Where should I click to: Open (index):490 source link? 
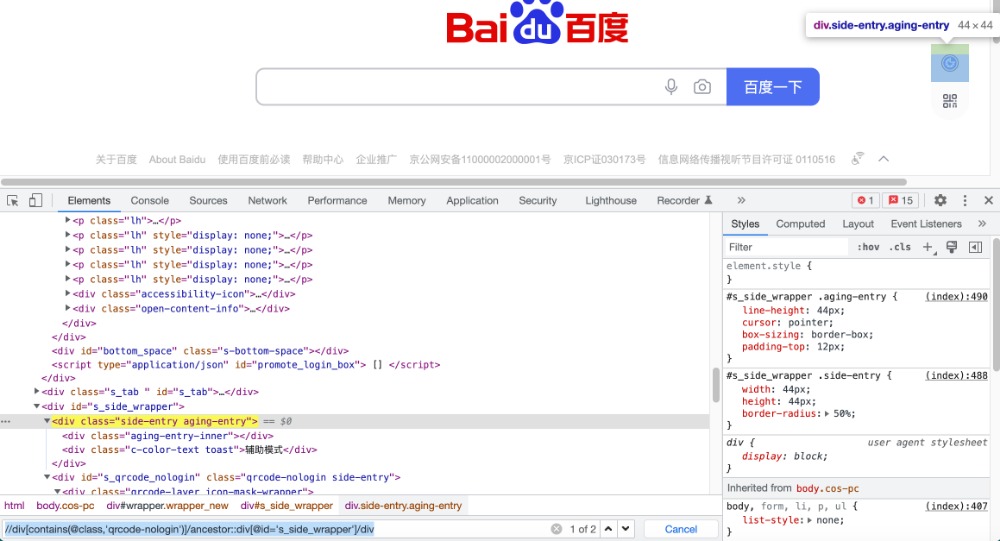[956, 297]
